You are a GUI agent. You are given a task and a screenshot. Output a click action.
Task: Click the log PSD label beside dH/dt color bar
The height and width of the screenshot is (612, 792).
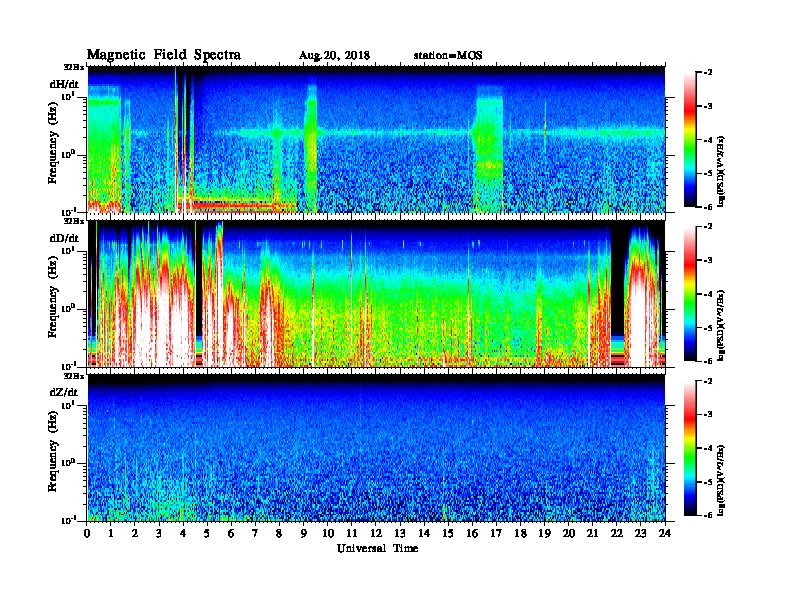[x=721, y=172]
